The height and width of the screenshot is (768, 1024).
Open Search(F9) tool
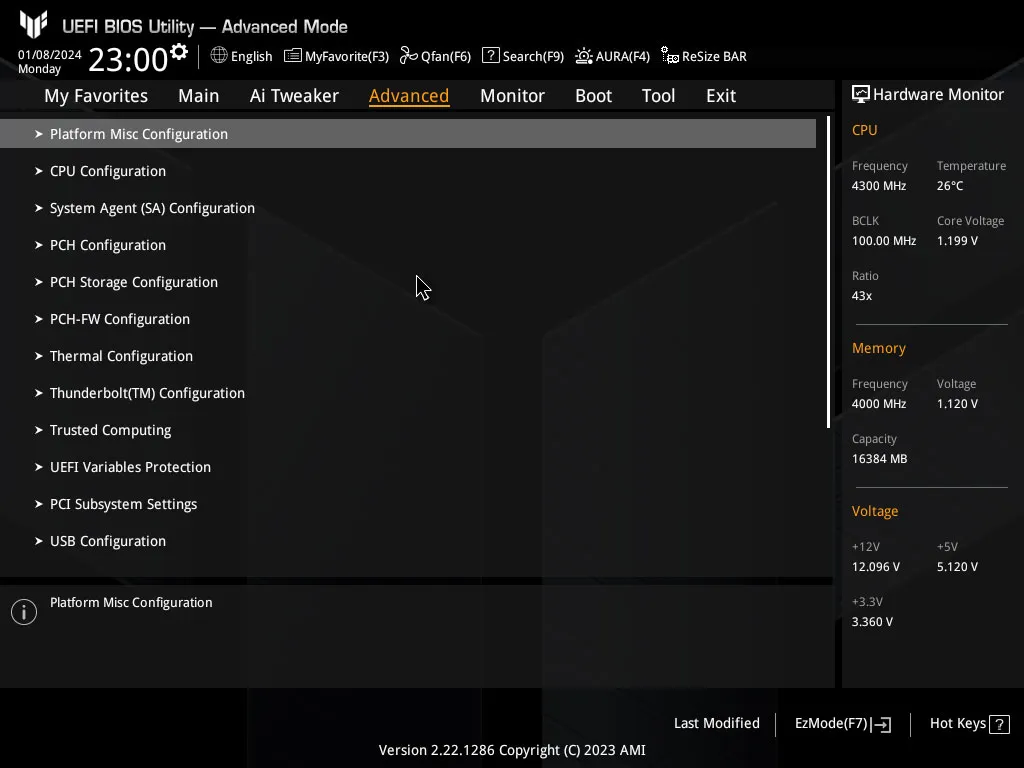(x=522, y=56)
